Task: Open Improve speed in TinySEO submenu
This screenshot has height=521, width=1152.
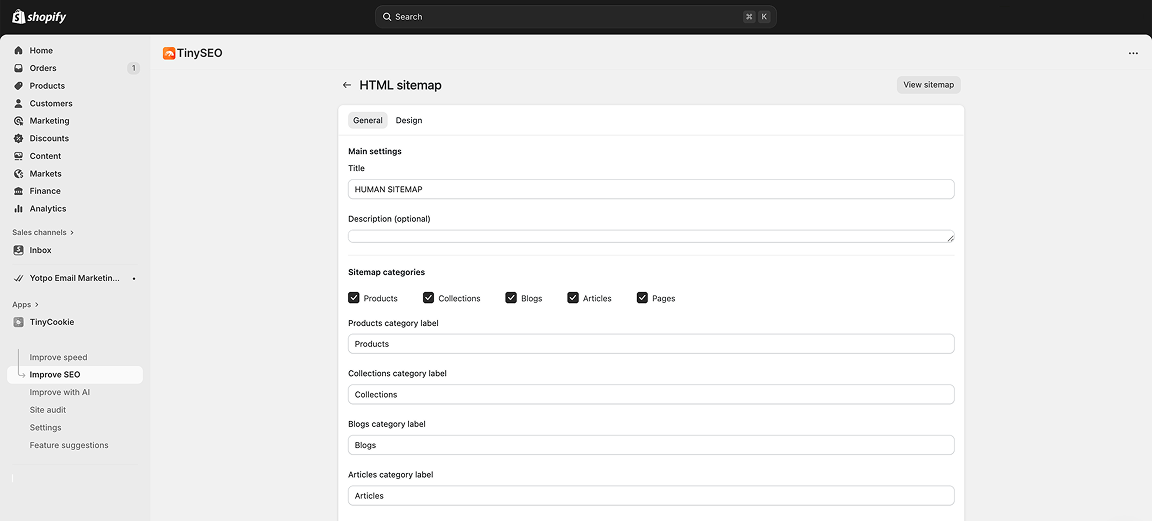Action: pyautogui.click(x=58, y=357)
